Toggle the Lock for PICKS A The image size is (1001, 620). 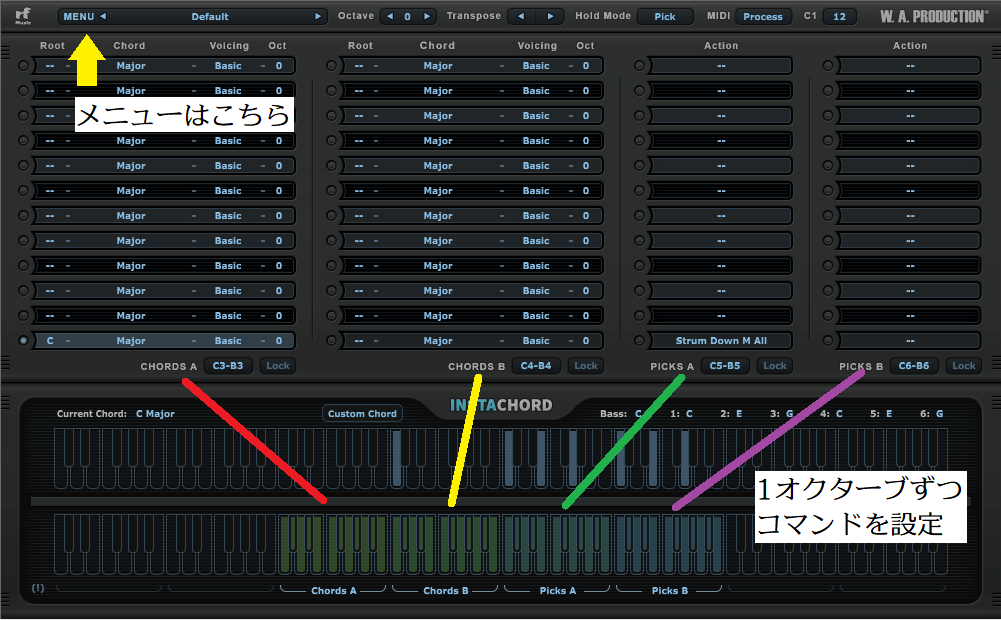pos(774,366)
